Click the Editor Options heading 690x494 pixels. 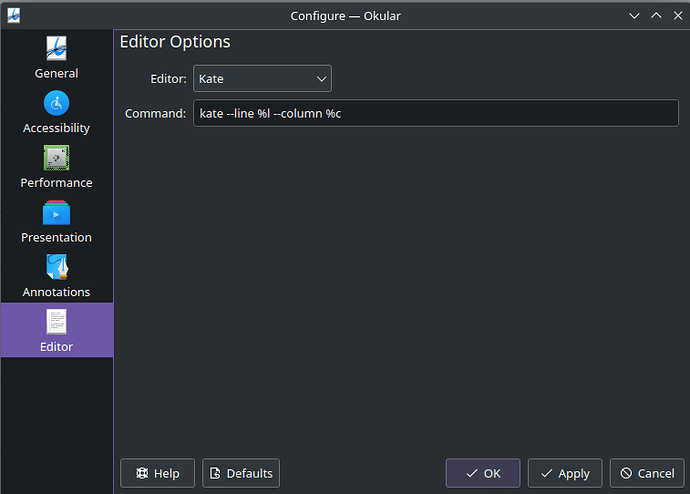(x=175, y=42)
